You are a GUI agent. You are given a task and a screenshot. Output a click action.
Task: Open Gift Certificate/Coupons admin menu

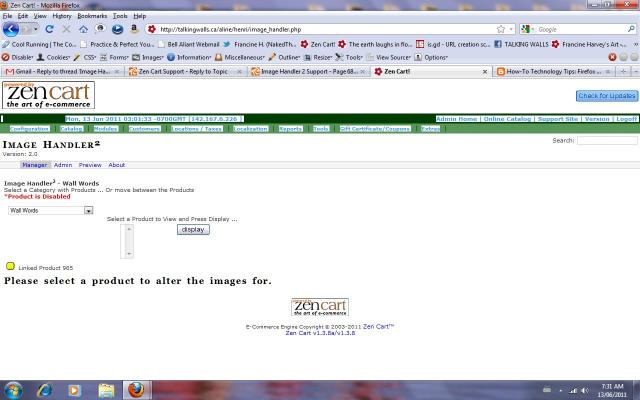pos(375,129)
